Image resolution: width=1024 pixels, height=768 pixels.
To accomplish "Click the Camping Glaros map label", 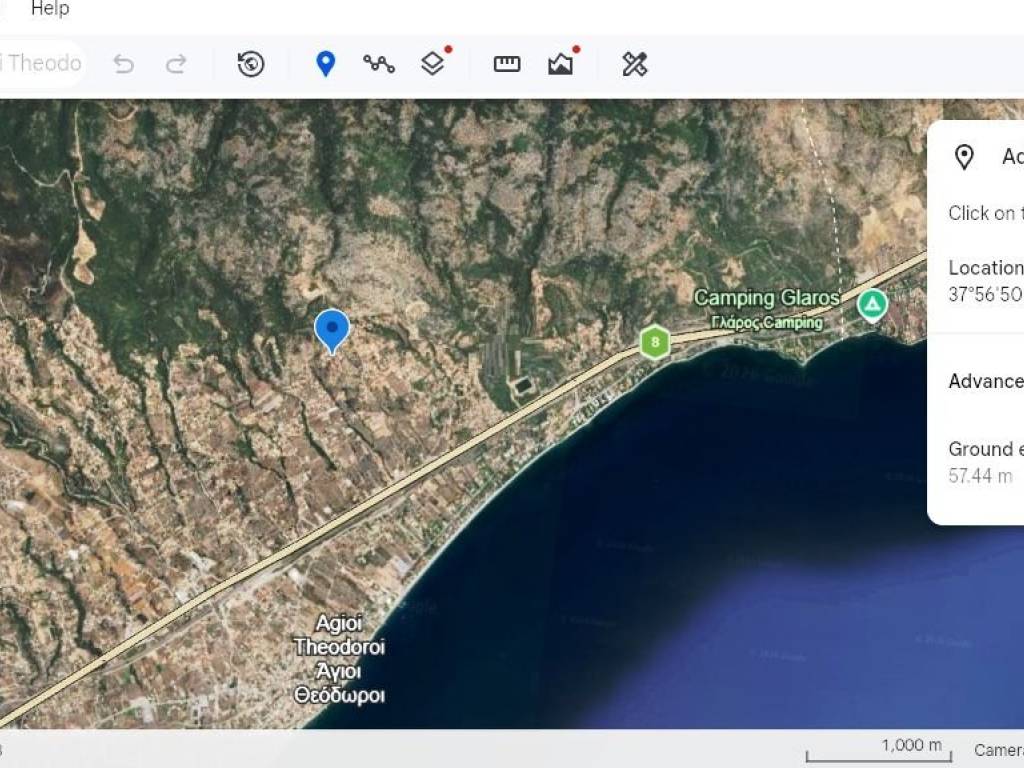I will click(x=766, y=298).
